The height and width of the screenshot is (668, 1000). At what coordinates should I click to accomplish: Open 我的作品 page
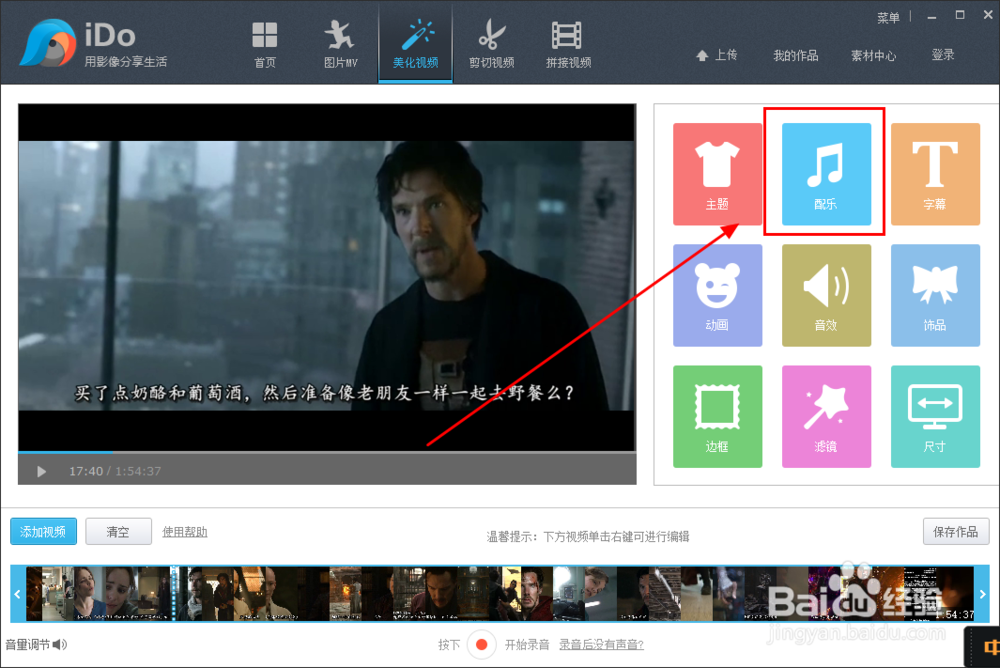pyautogui.click(x=795, y=56)
